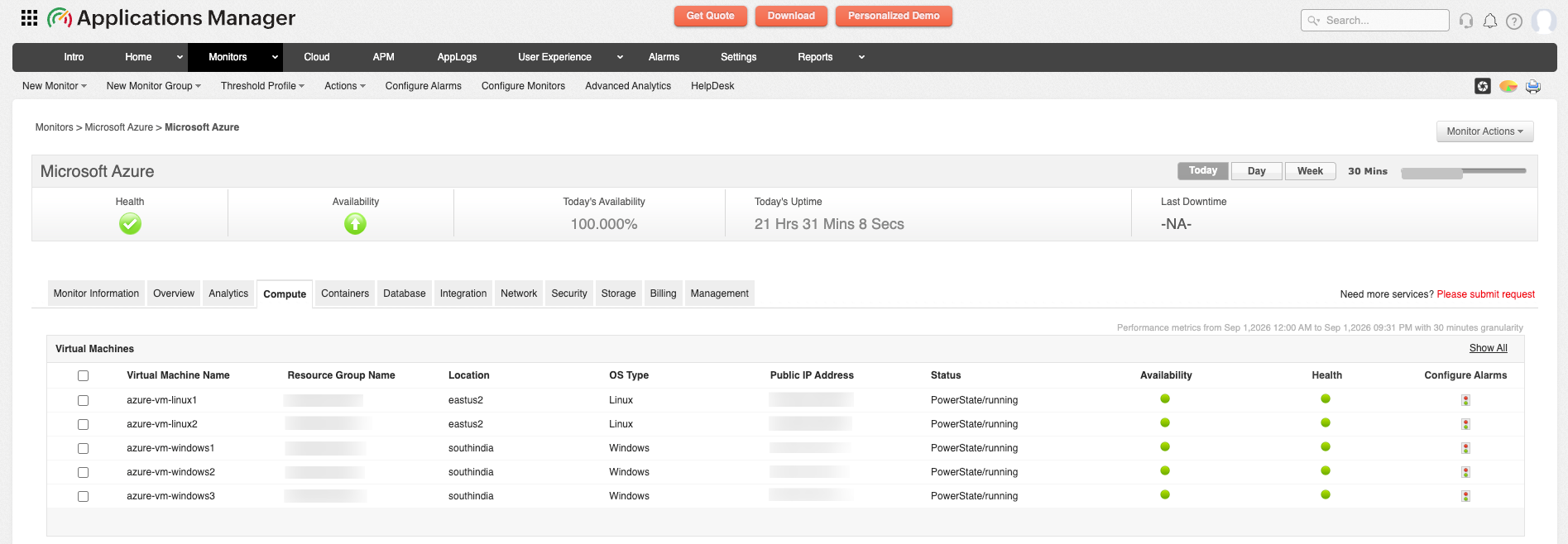Open the support headset icon

pyautogui.click(x=1466, y=21)
